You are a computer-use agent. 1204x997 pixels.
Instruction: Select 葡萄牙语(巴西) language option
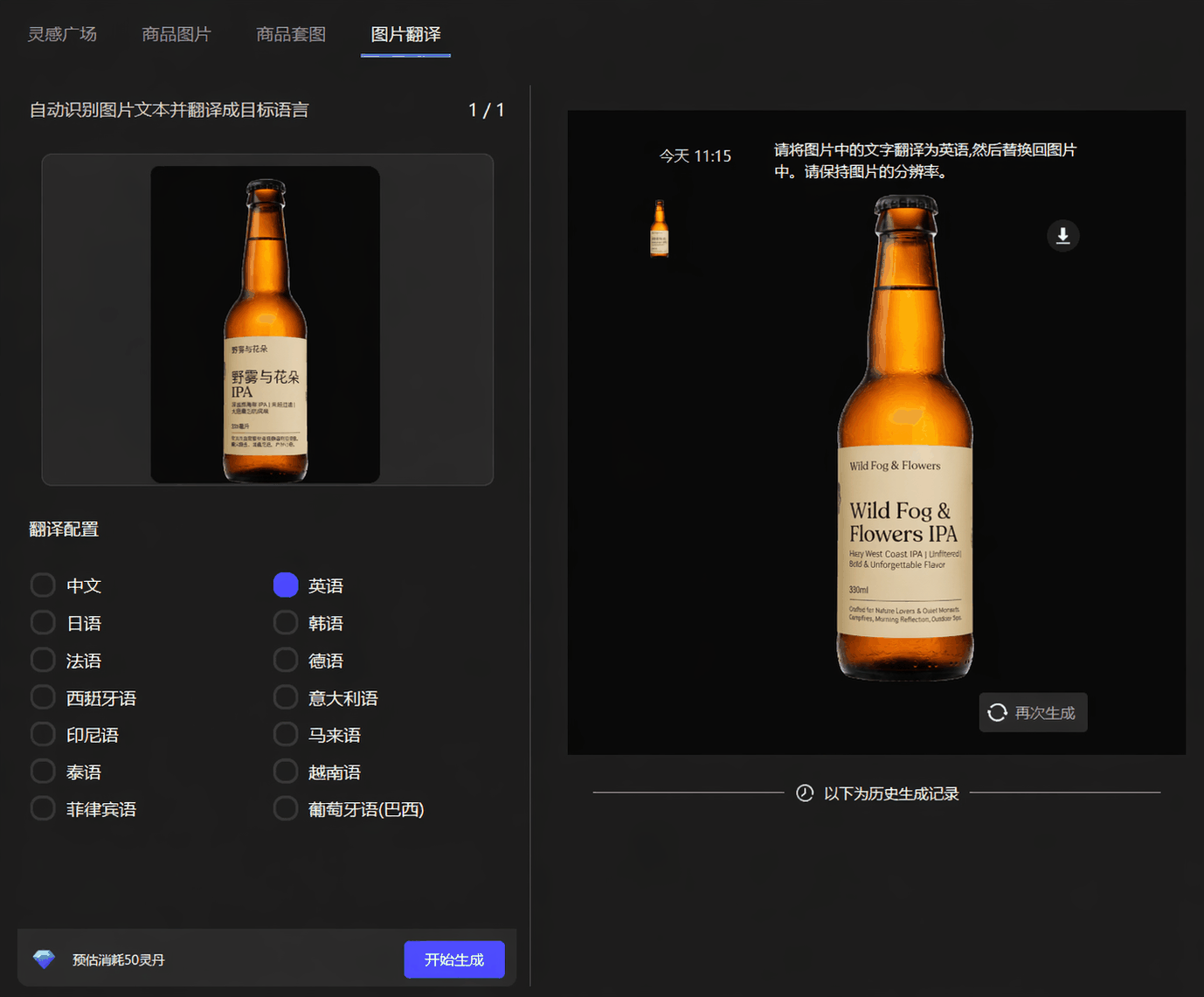tap(286, 808)
